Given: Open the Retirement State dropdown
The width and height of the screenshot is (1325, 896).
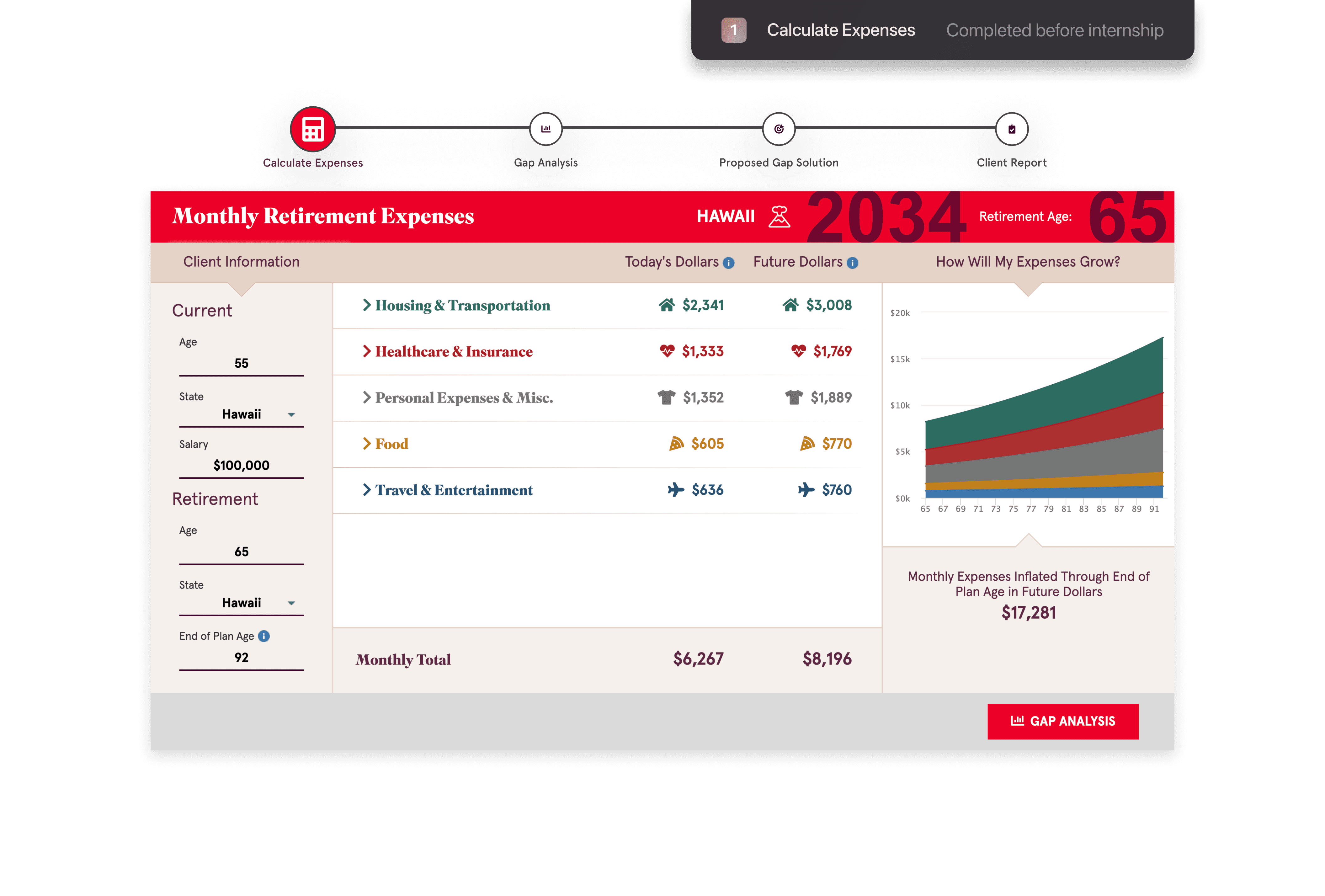Looking at the screenshot, I should (241, 603).
